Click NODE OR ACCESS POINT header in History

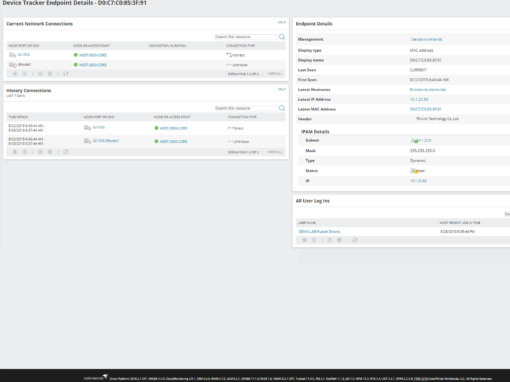tap(172, 117)
